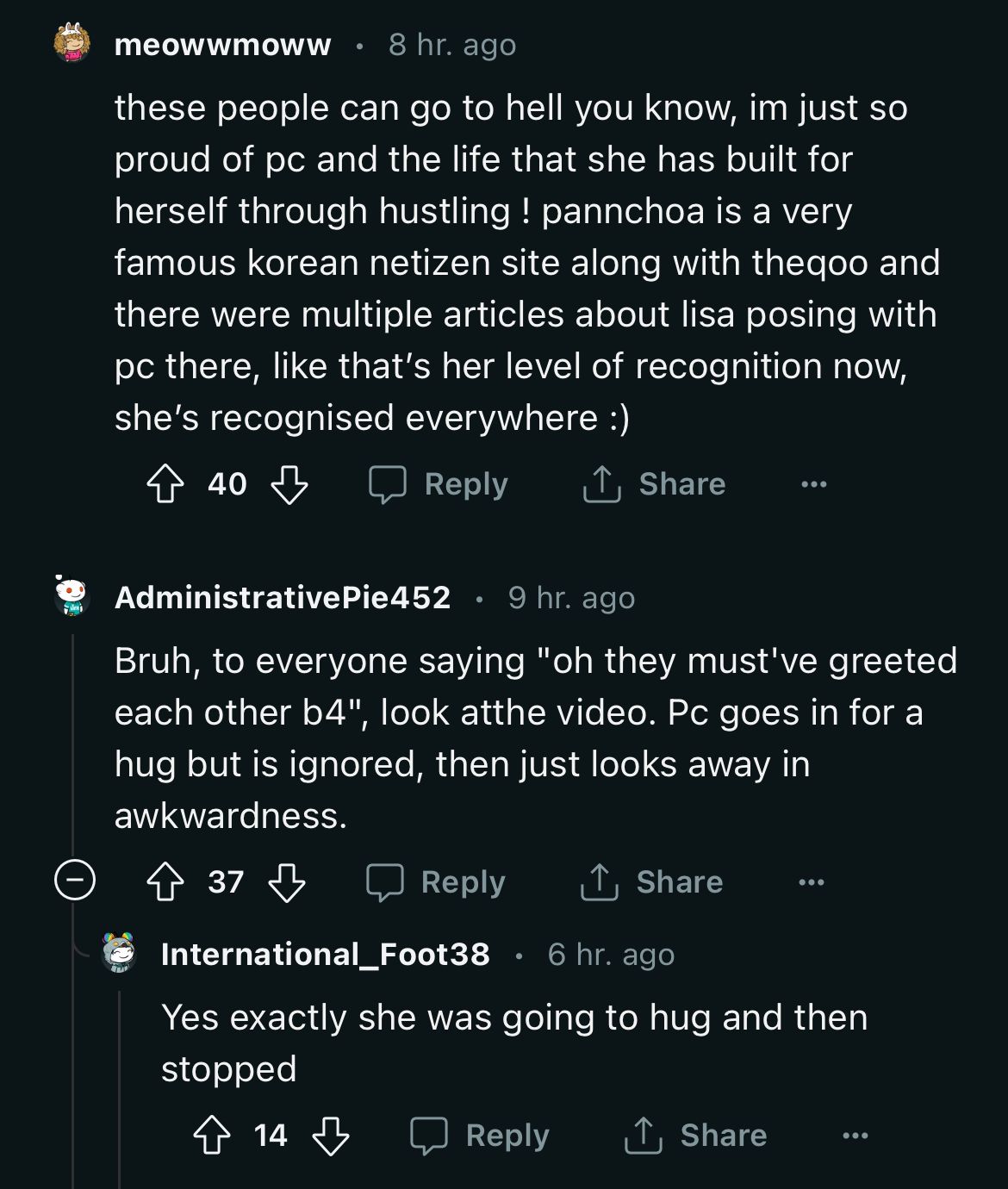This screenshot has width=1008, height=1189.
Task: Open meowwmoww username profile link
Action: click(x=222, y=45)
